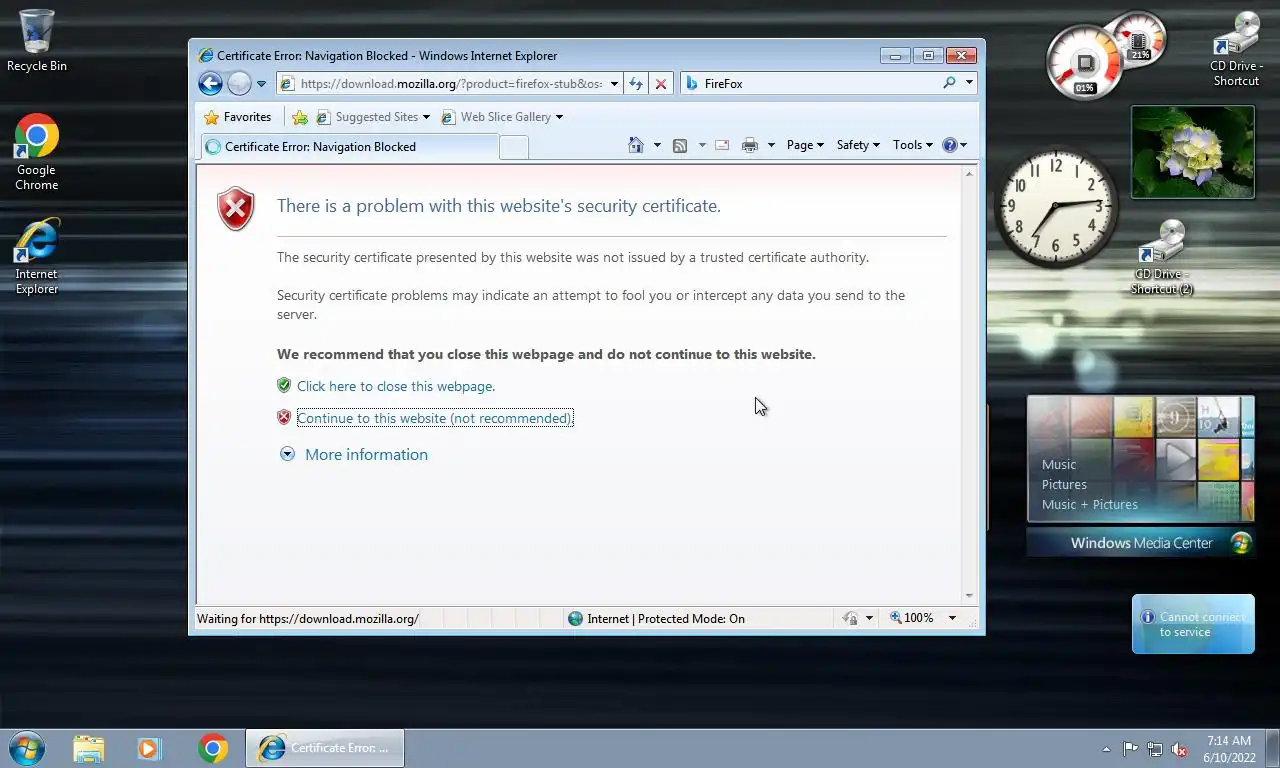The width and height of the screenshot is (1280, 768).
Task: Open Windows Explorer from the taskbar
Action: 88,748
